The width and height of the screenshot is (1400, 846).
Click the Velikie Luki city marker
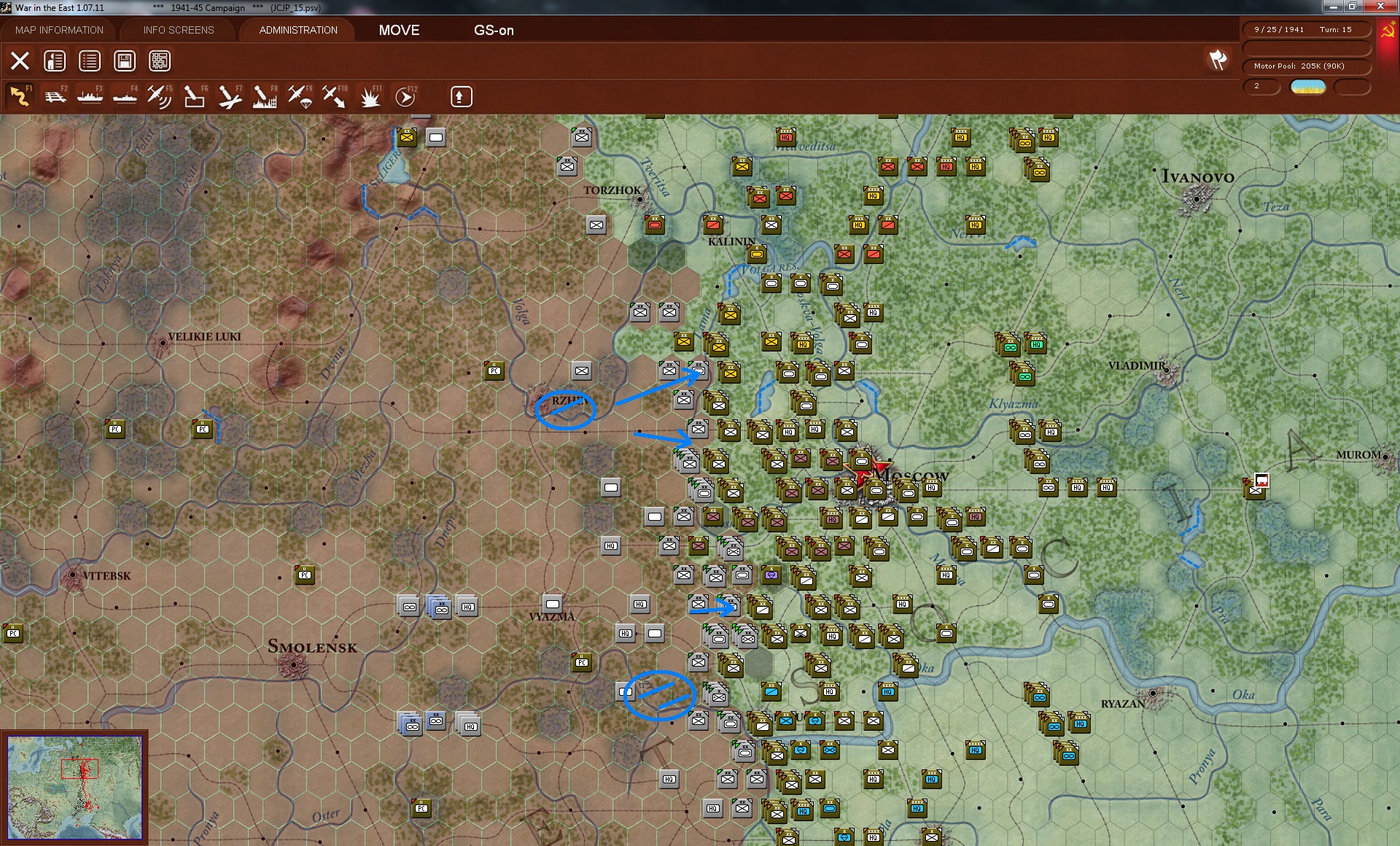pyautogui.click(x=162, y=343)
